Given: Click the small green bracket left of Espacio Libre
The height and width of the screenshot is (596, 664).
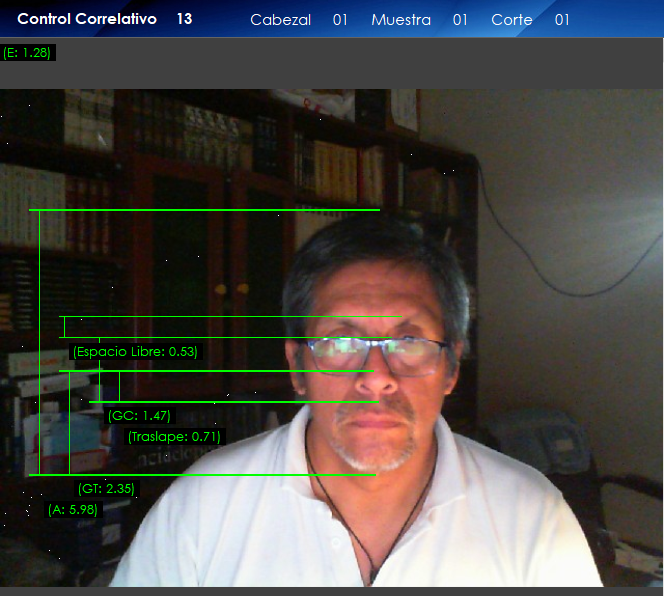Looking at the screenshot, I should point(64,327).
